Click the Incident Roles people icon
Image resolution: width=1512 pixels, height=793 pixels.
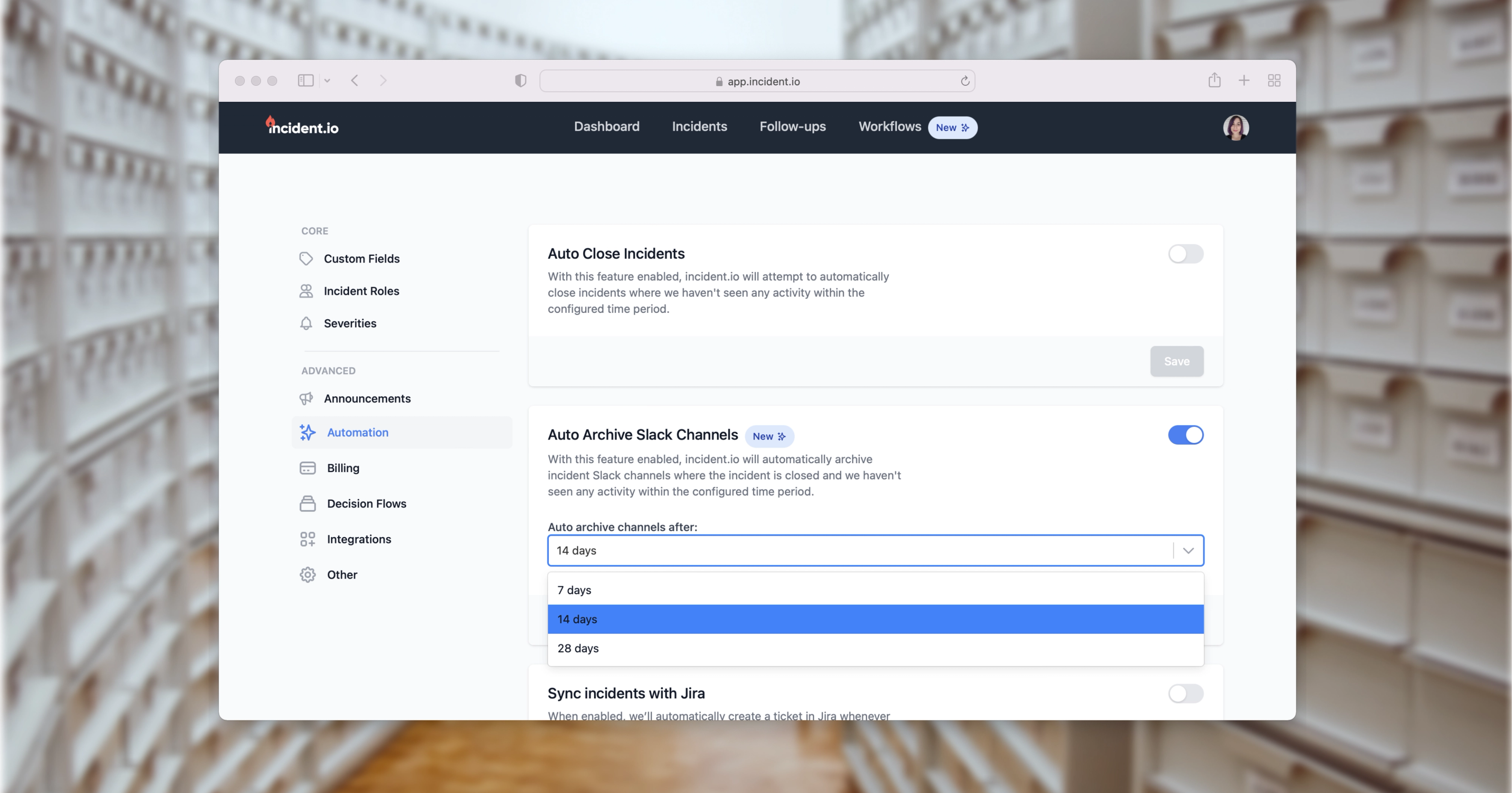tap(306, 291)
